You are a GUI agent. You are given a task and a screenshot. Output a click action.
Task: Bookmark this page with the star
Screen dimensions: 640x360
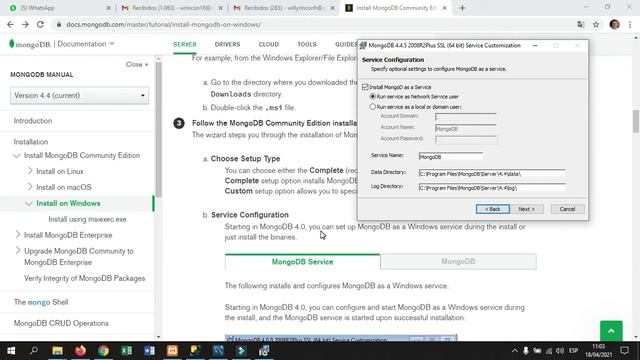coord(596,24)
